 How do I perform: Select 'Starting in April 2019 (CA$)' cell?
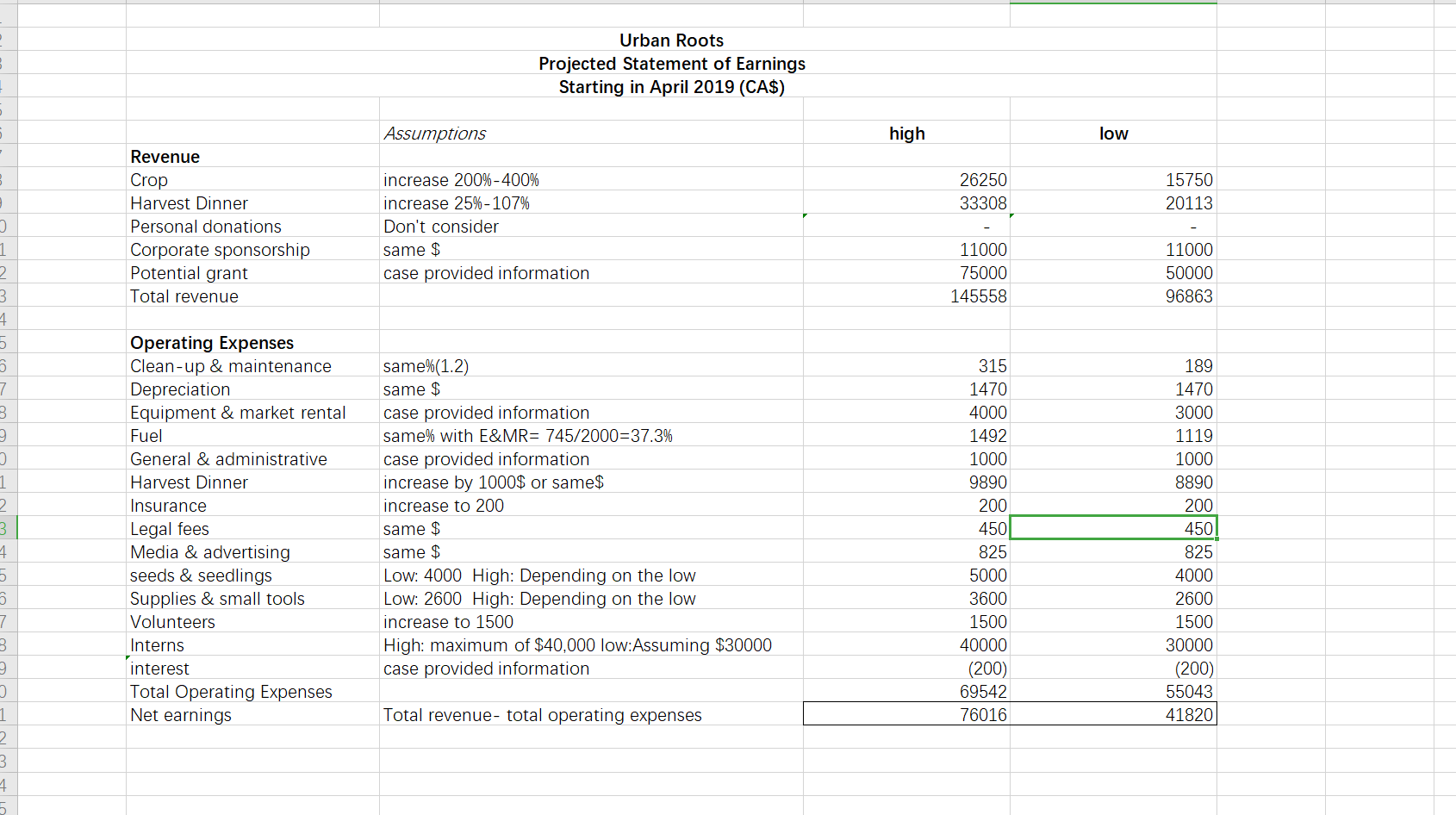tap(671, 87)
